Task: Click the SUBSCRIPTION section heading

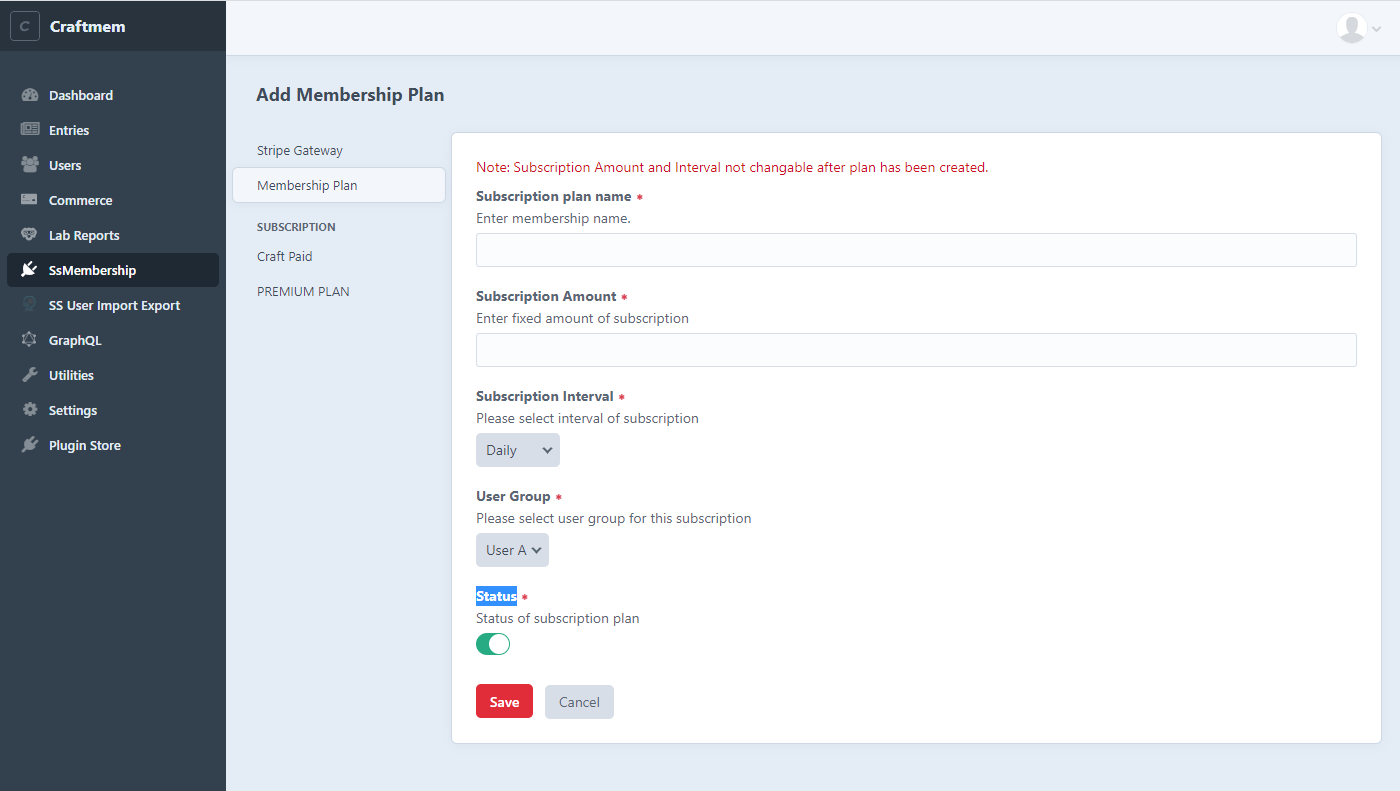Action: coord(296,227)
